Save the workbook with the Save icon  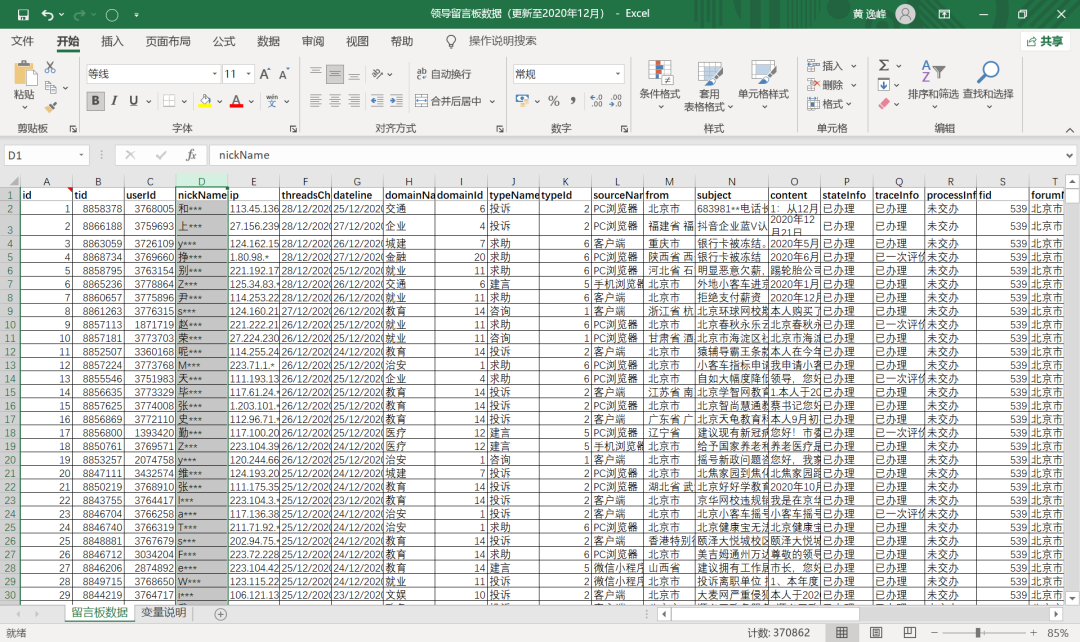point(23,14)
